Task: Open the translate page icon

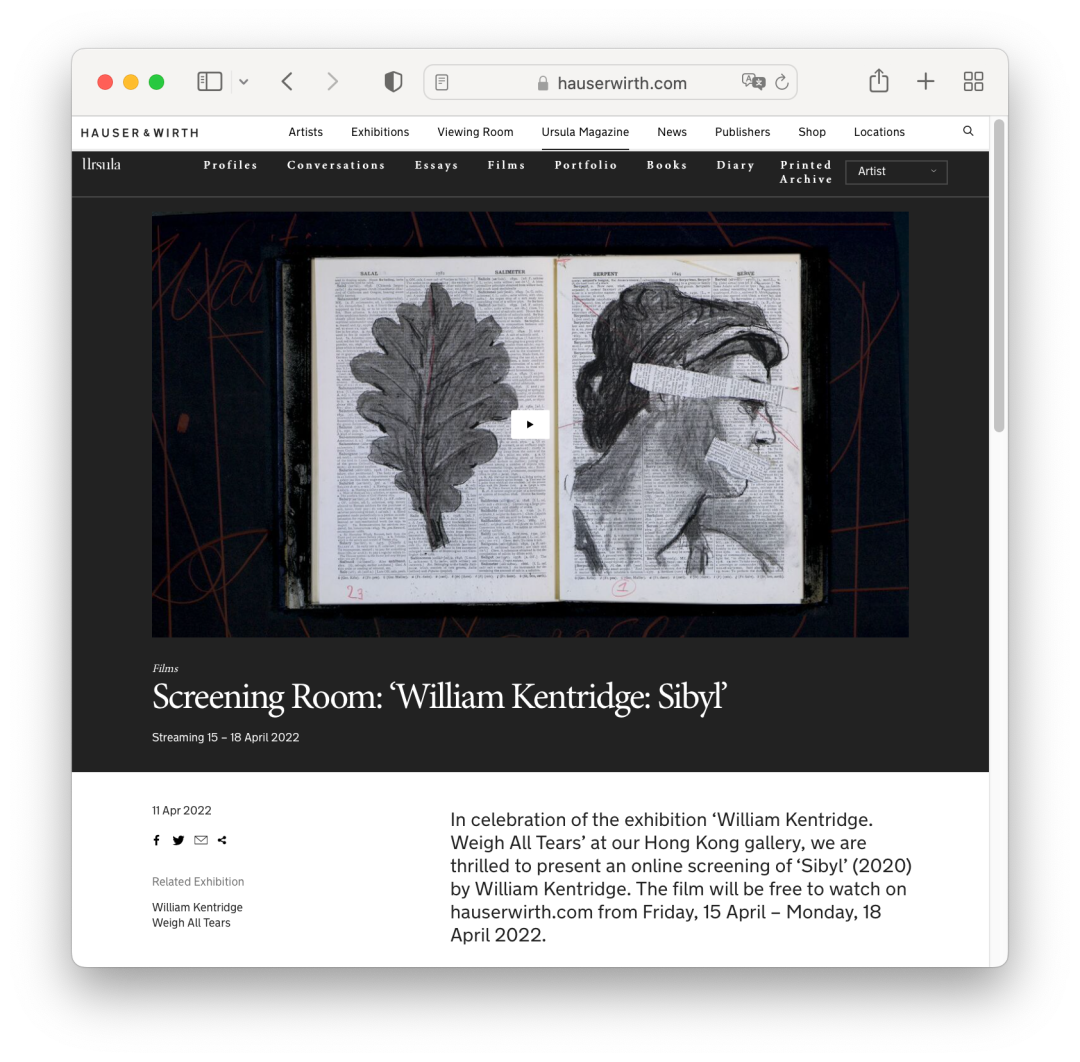Action: click(x=754, y=82)
